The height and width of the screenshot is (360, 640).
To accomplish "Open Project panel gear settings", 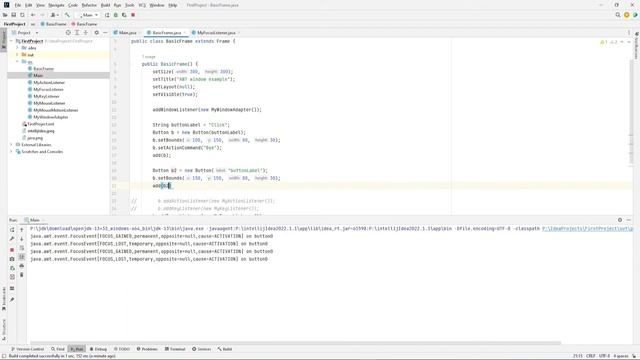I will [96, 33].
